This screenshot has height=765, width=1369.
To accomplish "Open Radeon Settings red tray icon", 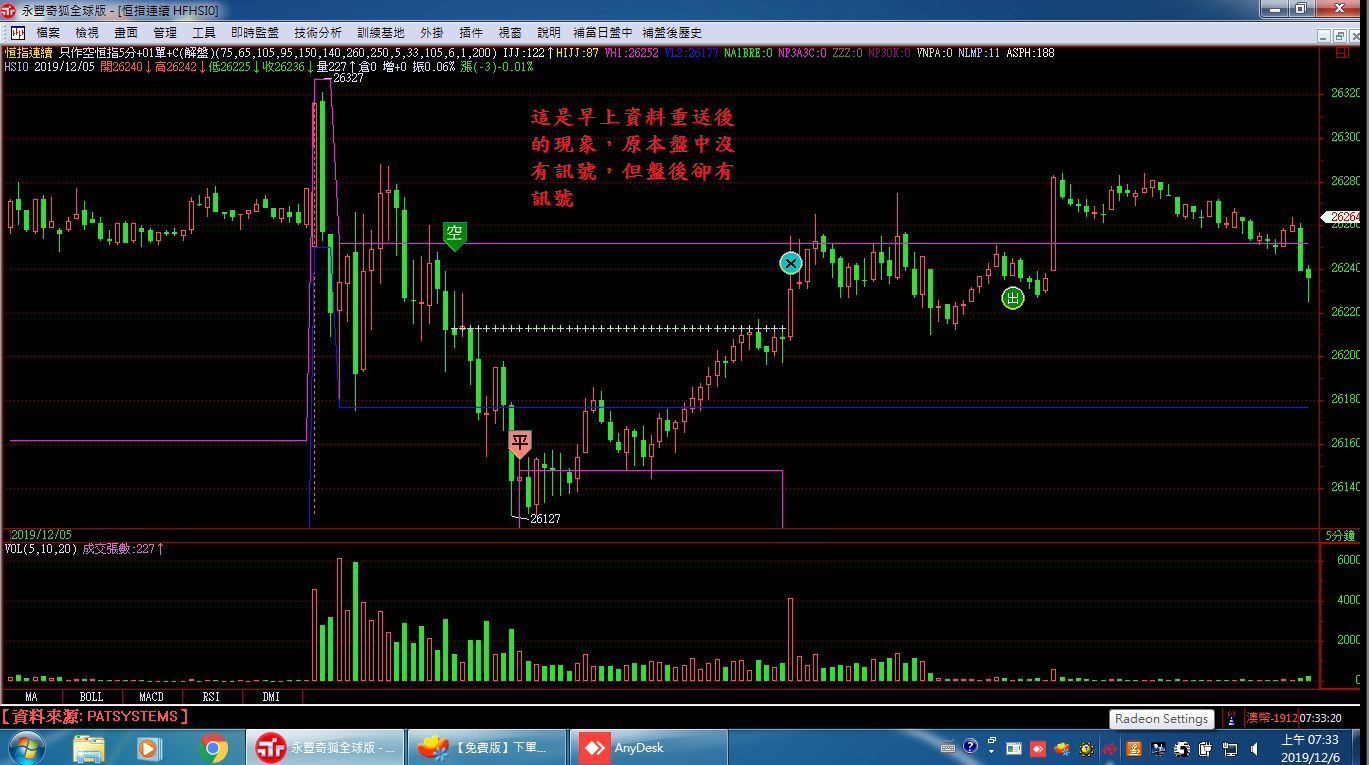I will coord(1110,747).
